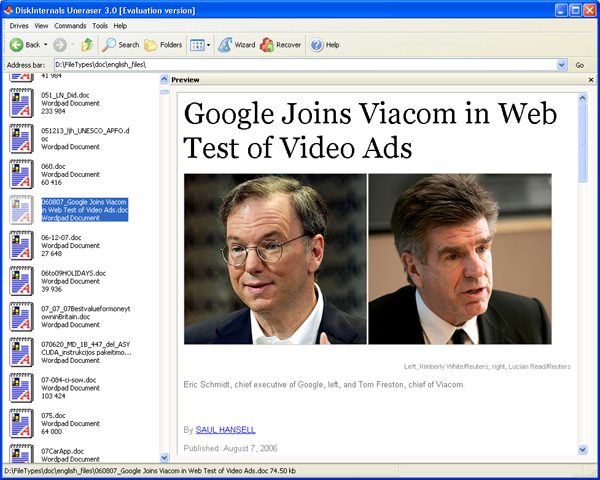600x480 pixels.
Task: Toggle the Folders pane button
Action: [163, 45]
